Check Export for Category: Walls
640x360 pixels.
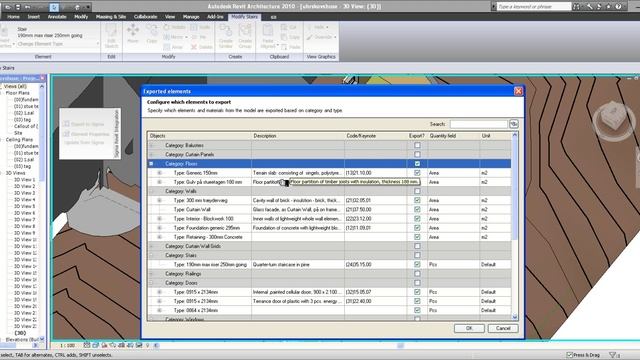pos(417,191)
